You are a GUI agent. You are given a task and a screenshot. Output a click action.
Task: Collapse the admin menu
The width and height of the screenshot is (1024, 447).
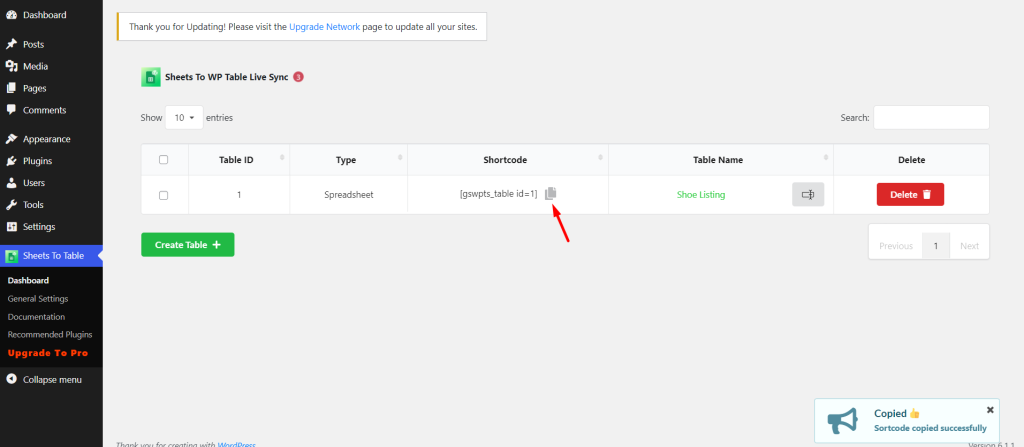(51, 379)
